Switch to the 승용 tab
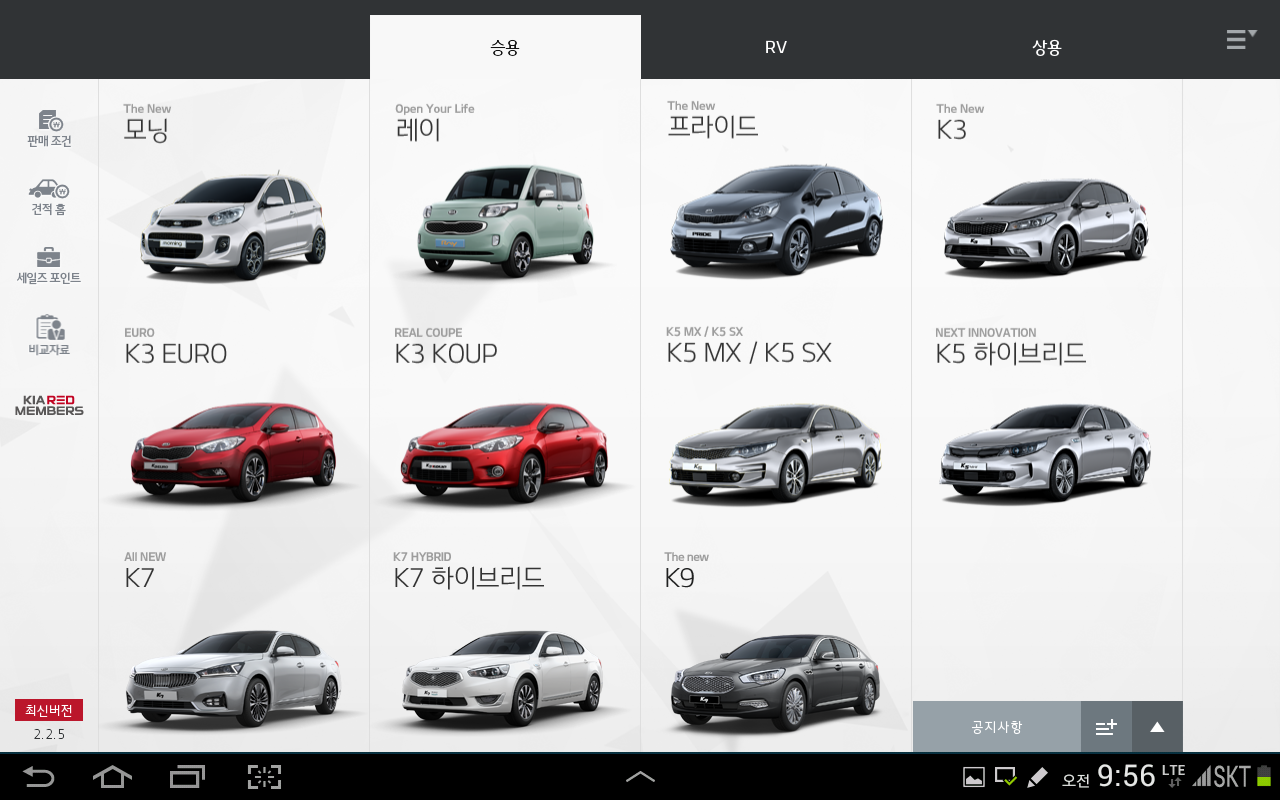The image size is (1280, 800). (505, 47)
